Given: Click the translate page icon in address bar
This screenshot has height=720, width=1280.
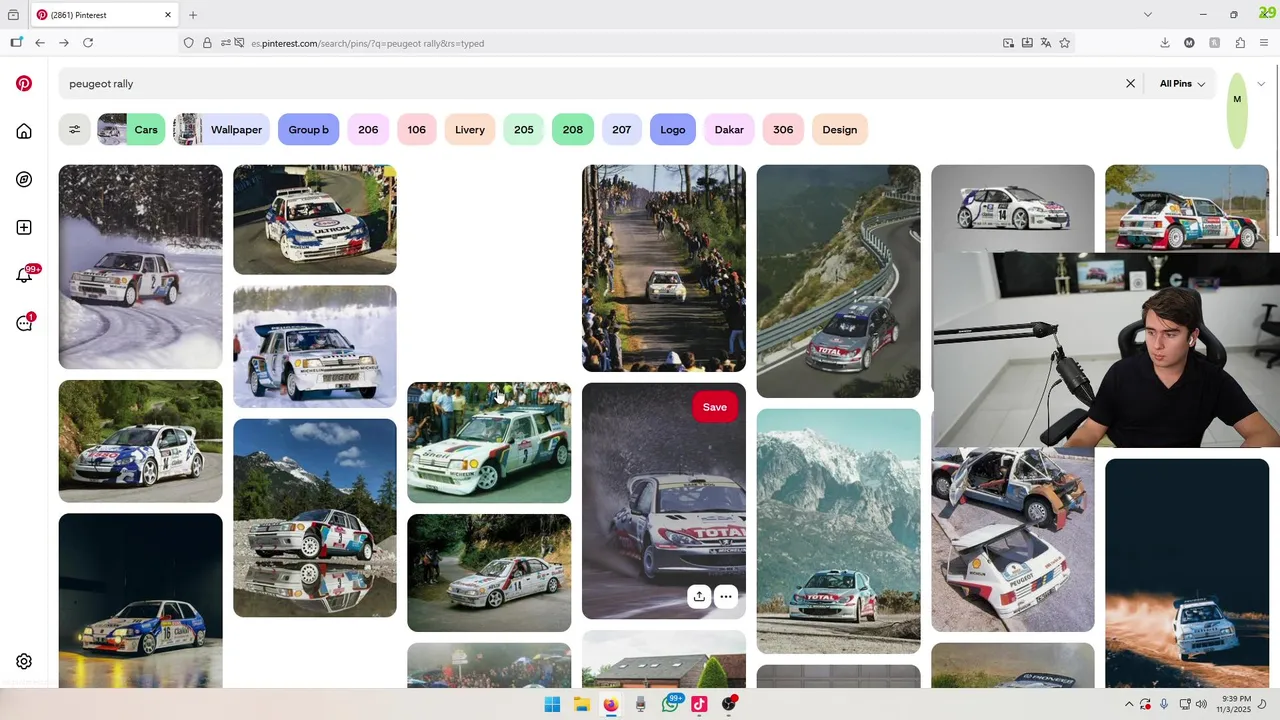Looking at the screenshot, I should 1046,43.
